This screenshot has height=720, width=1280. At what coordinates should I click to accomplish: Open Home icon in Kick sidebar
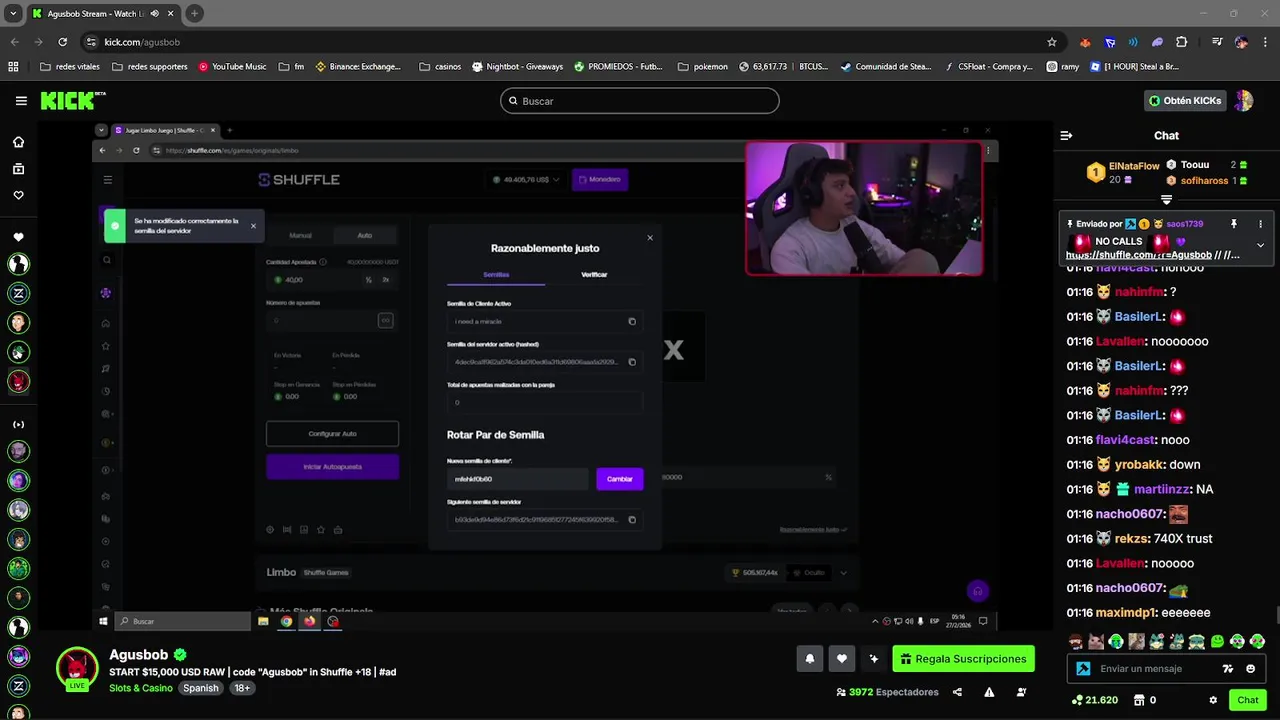pyautogui.click(x=18, y=142)
